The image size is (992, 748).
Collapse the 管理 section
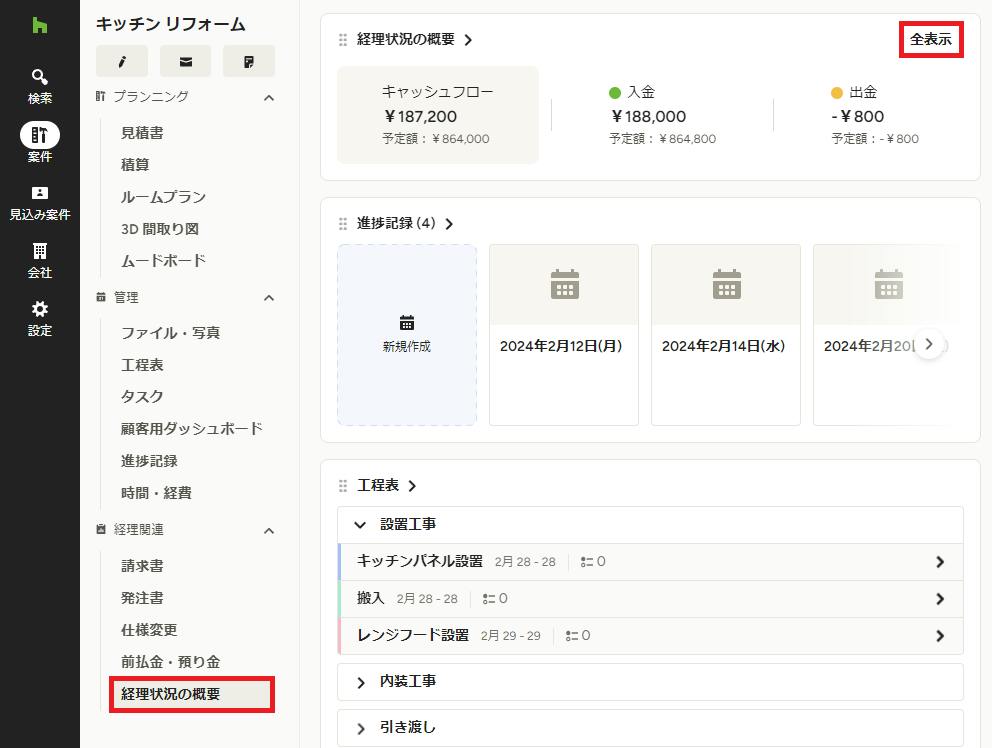269,298
